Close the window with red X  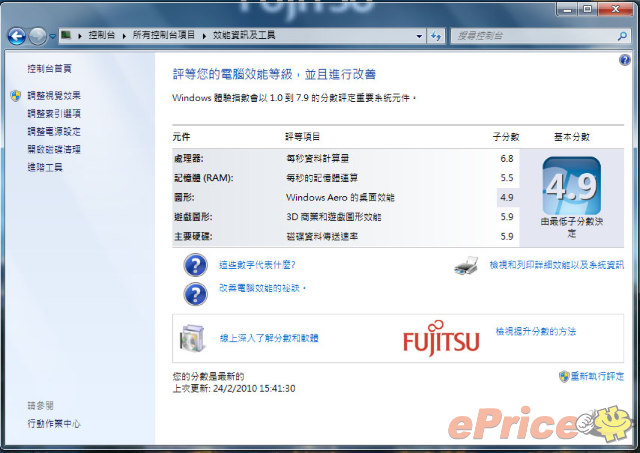(616, 9)
